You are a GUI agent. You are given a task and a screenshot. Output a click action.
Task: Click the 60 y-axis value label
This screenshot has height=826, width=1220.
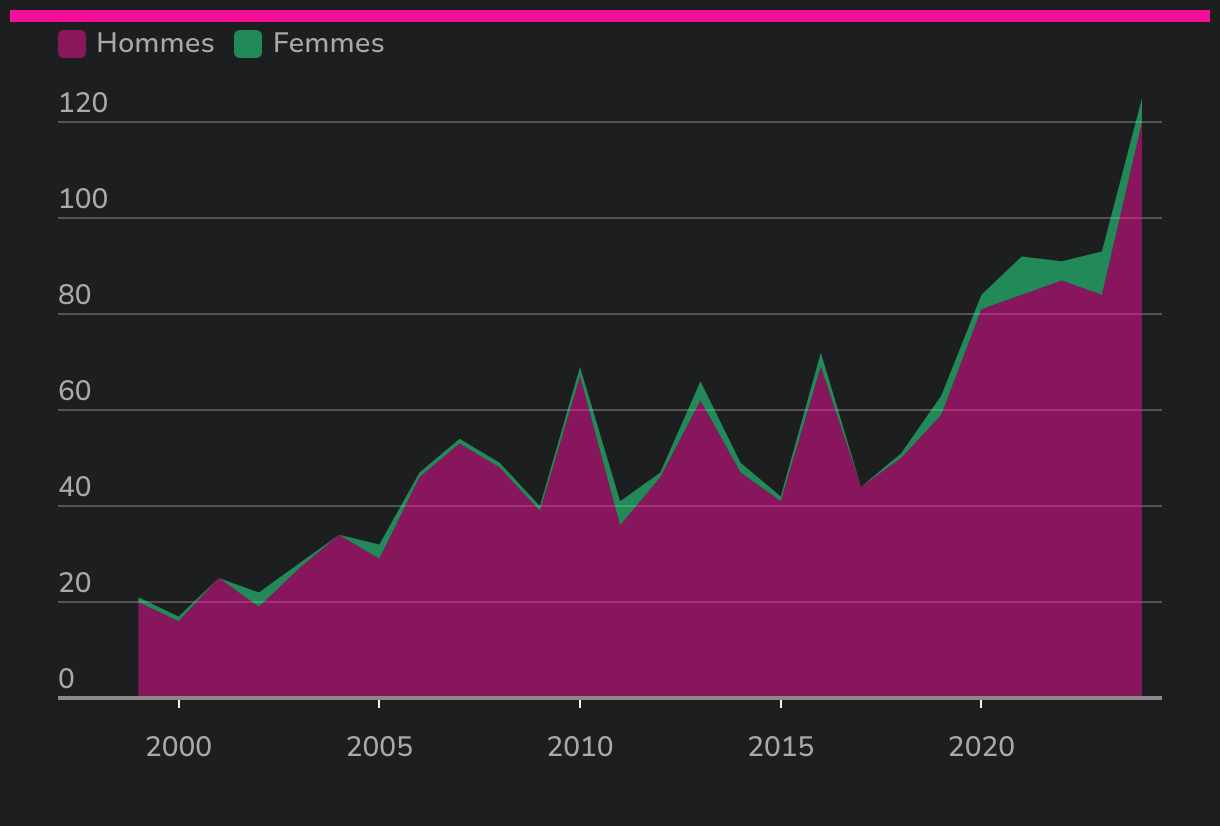75,392
